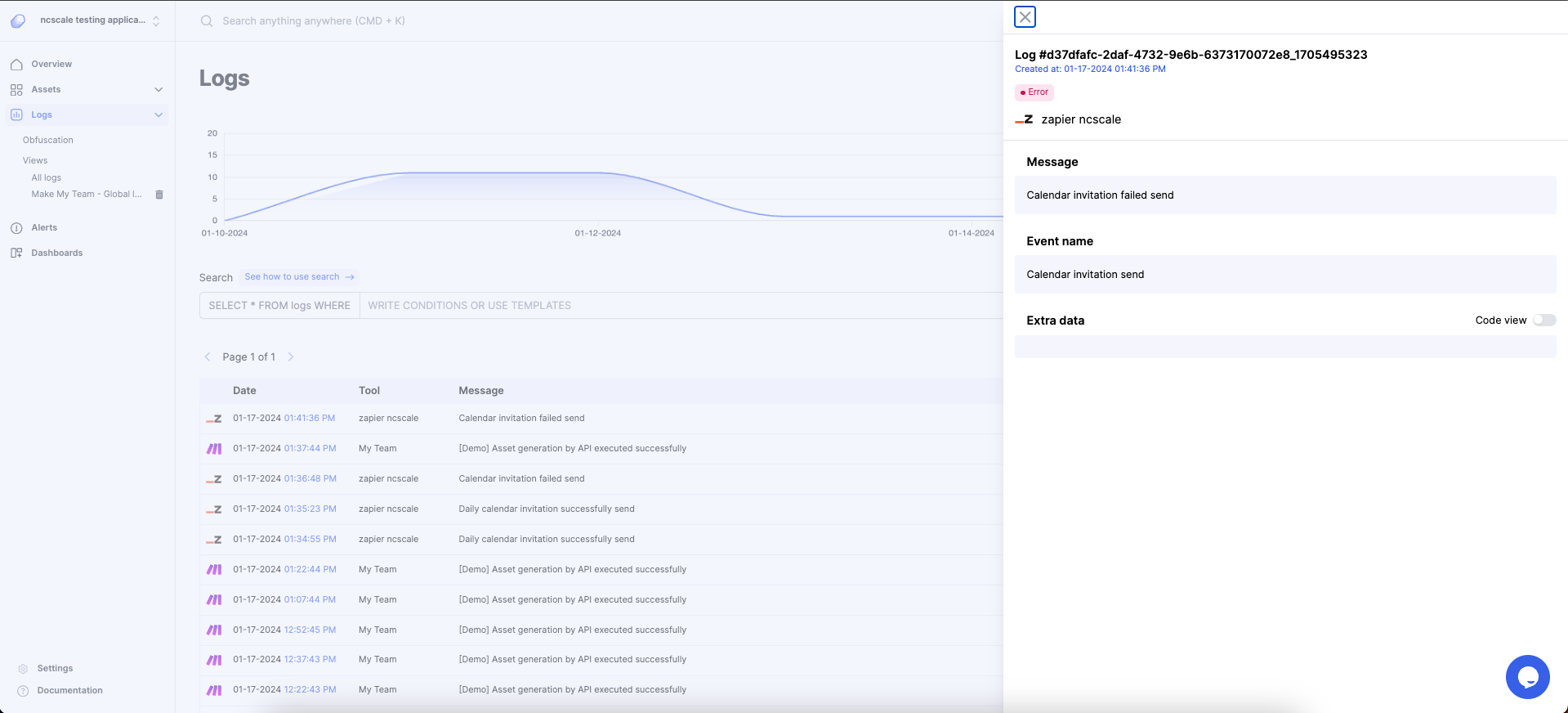Click the Alerts icon

[x=16, y=228]
